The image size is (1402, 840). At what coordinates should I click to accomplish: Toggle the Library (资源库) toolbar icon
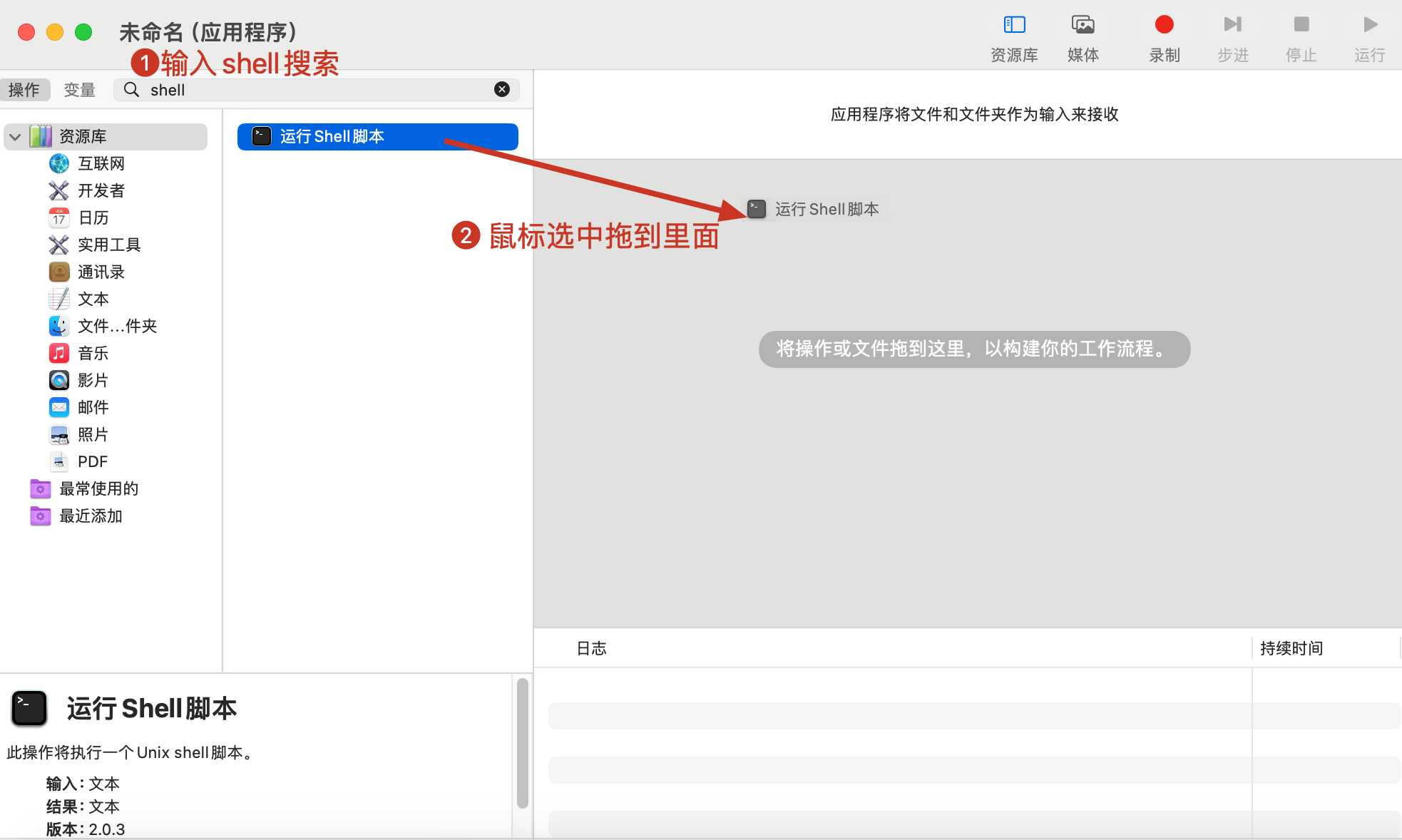point(1014,25)
